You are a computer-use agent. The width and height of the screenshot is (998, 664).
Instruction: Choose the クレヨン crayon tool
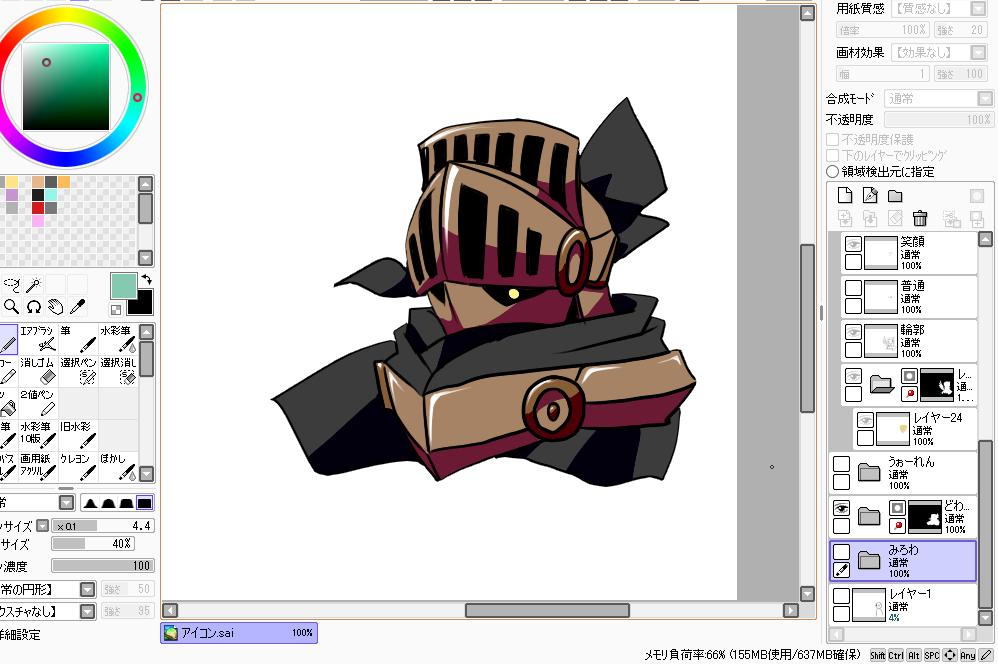coord(78,466)
